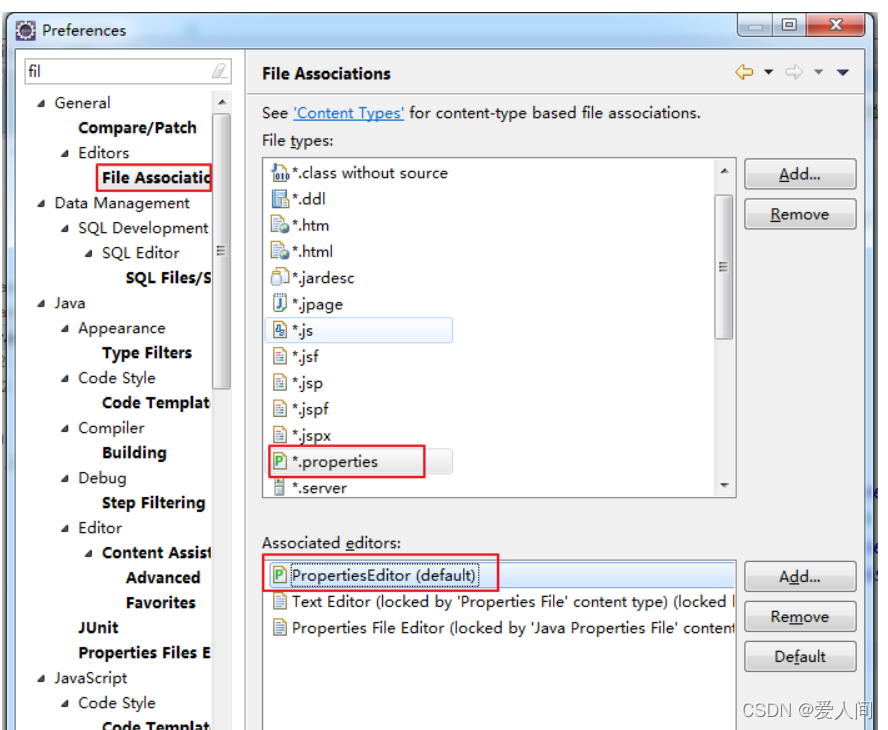Select Properties Files Editor tree item
Image resolution: width=888 pixels, height=730 pixels.
click(144, 653)
